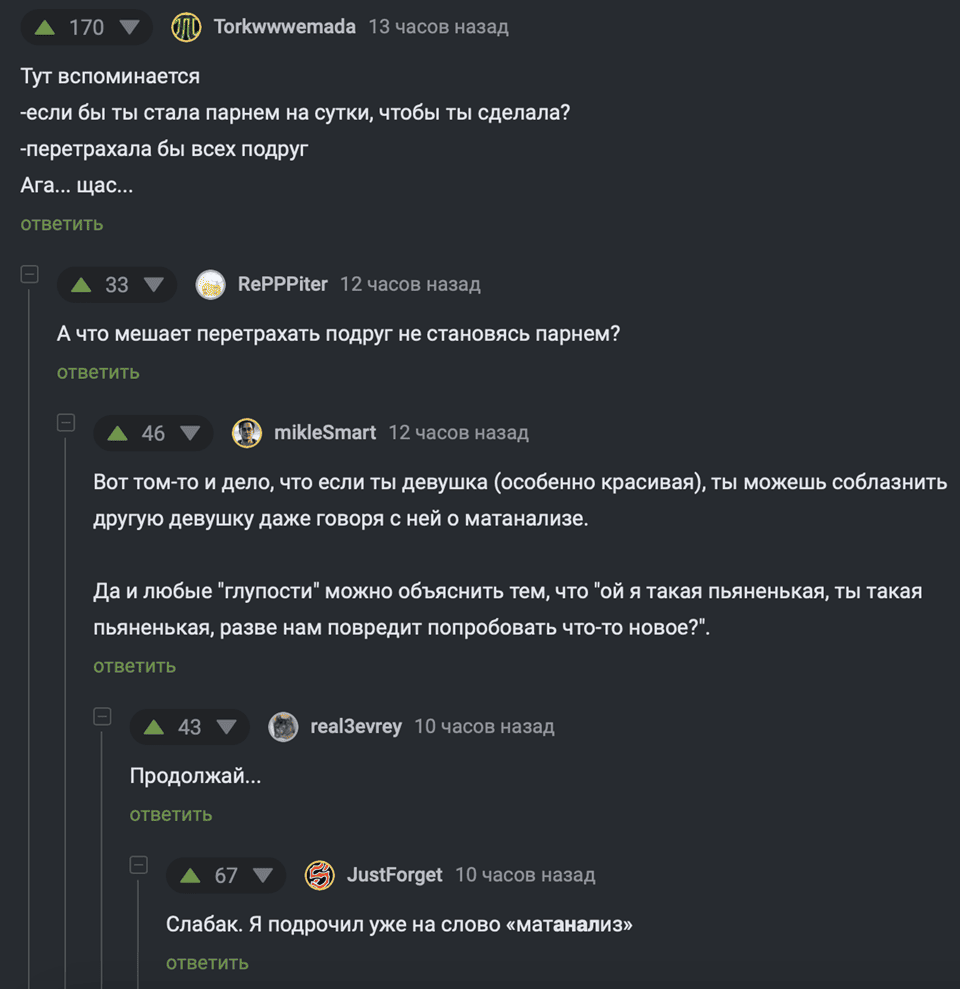This screenshot has height=989, width=960.
Task: Upvote real3evrey's "Продолжай..." comment
Action: (154, 726)
